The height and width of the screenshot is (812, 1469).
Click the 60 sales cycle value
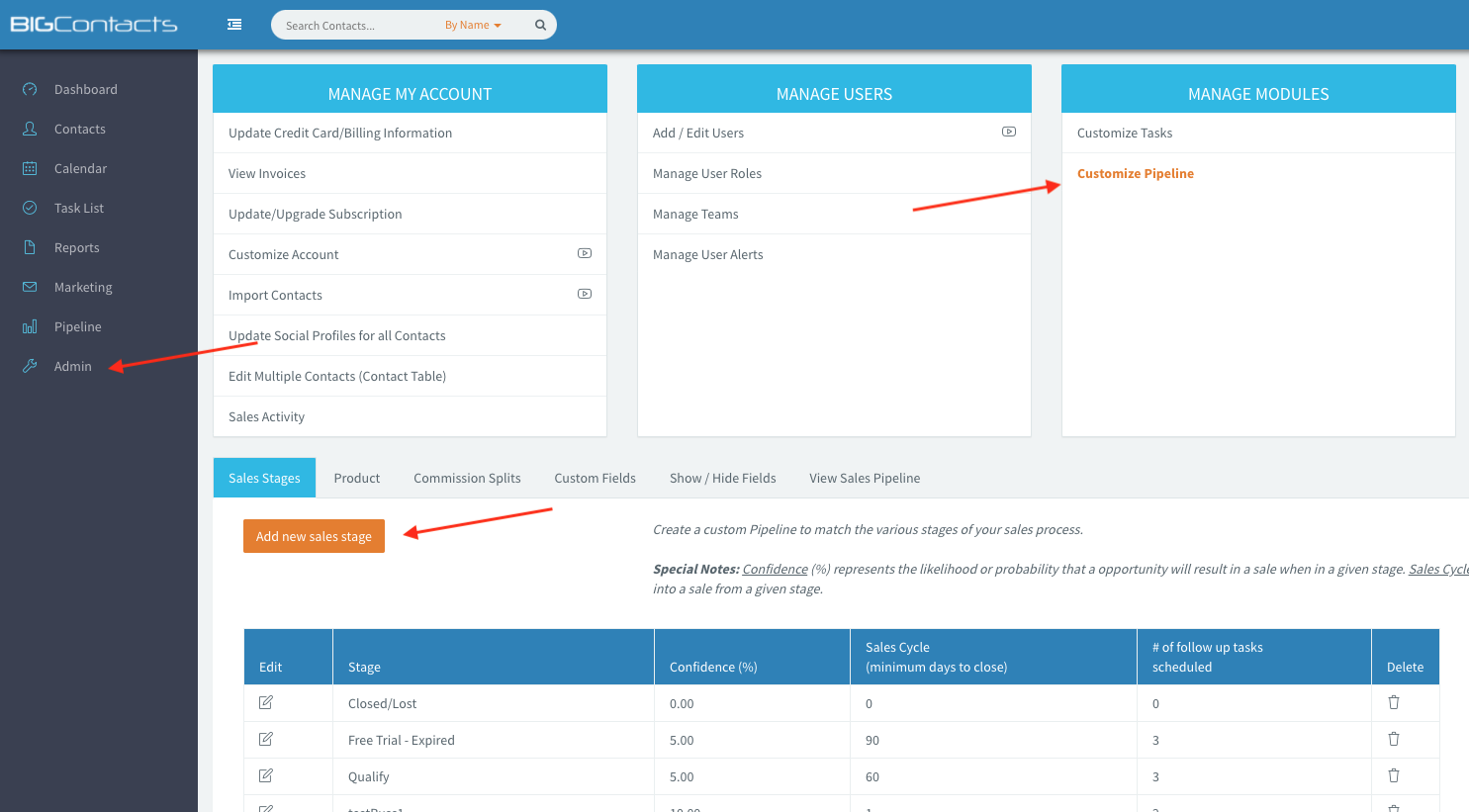[x=872, y=777]
